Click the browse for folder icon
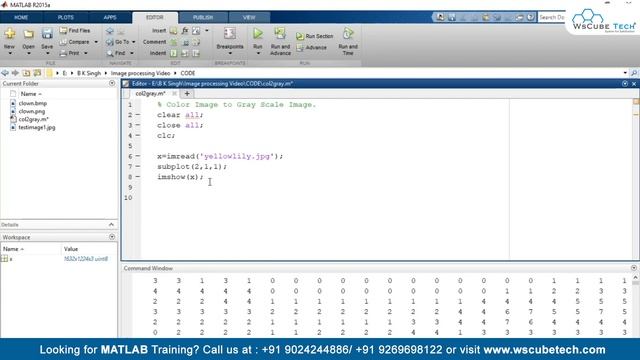 38,73
